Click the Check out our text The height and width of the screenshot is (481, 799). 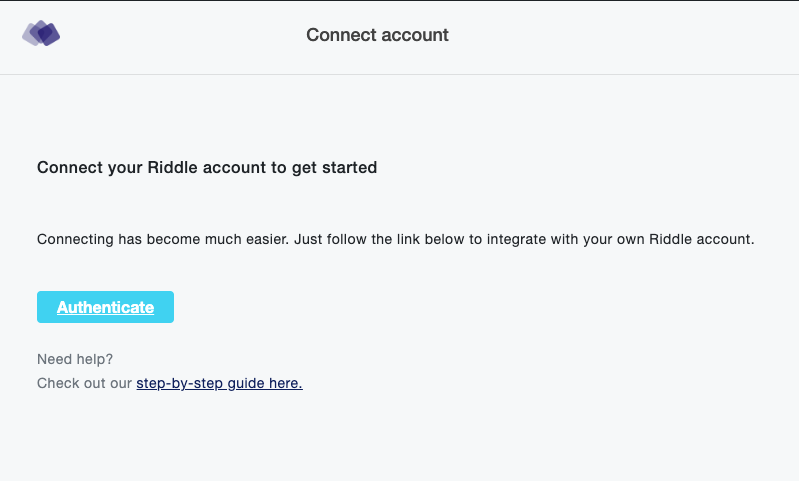tap(85, 383)
